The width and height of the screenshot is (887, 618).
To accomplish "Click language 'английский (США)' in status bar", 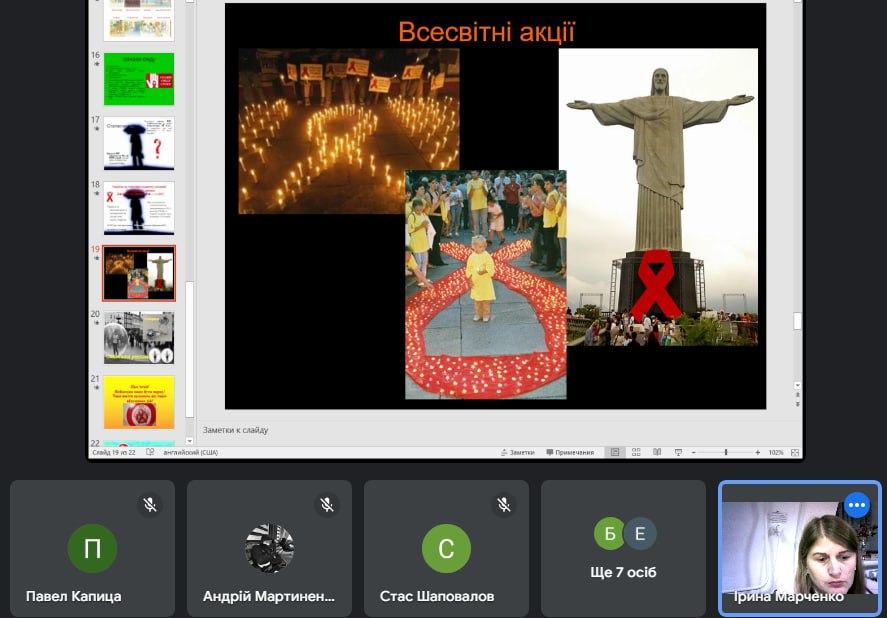I will [x=191, y=452].
